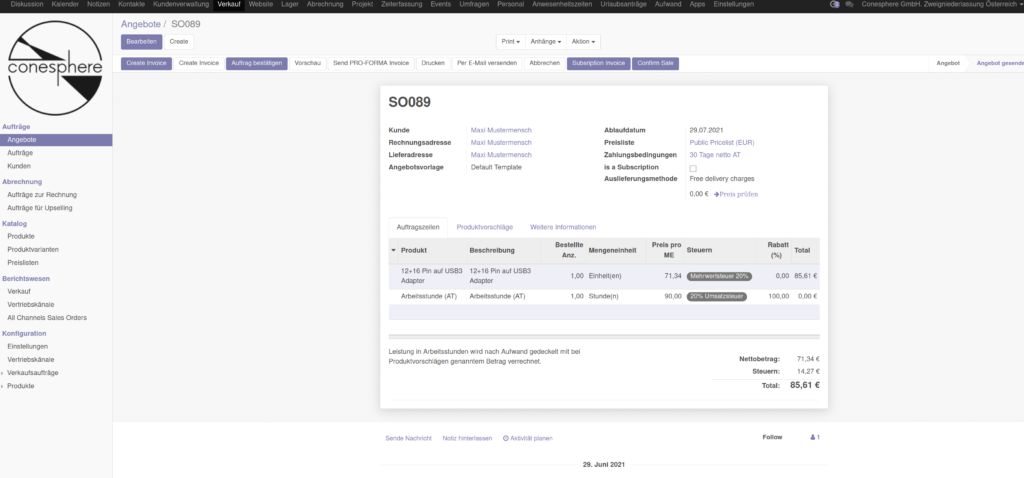Click the arrow icon beside Preis prüfen
This screenshot has height=478, width=1024.
point(716,195)
